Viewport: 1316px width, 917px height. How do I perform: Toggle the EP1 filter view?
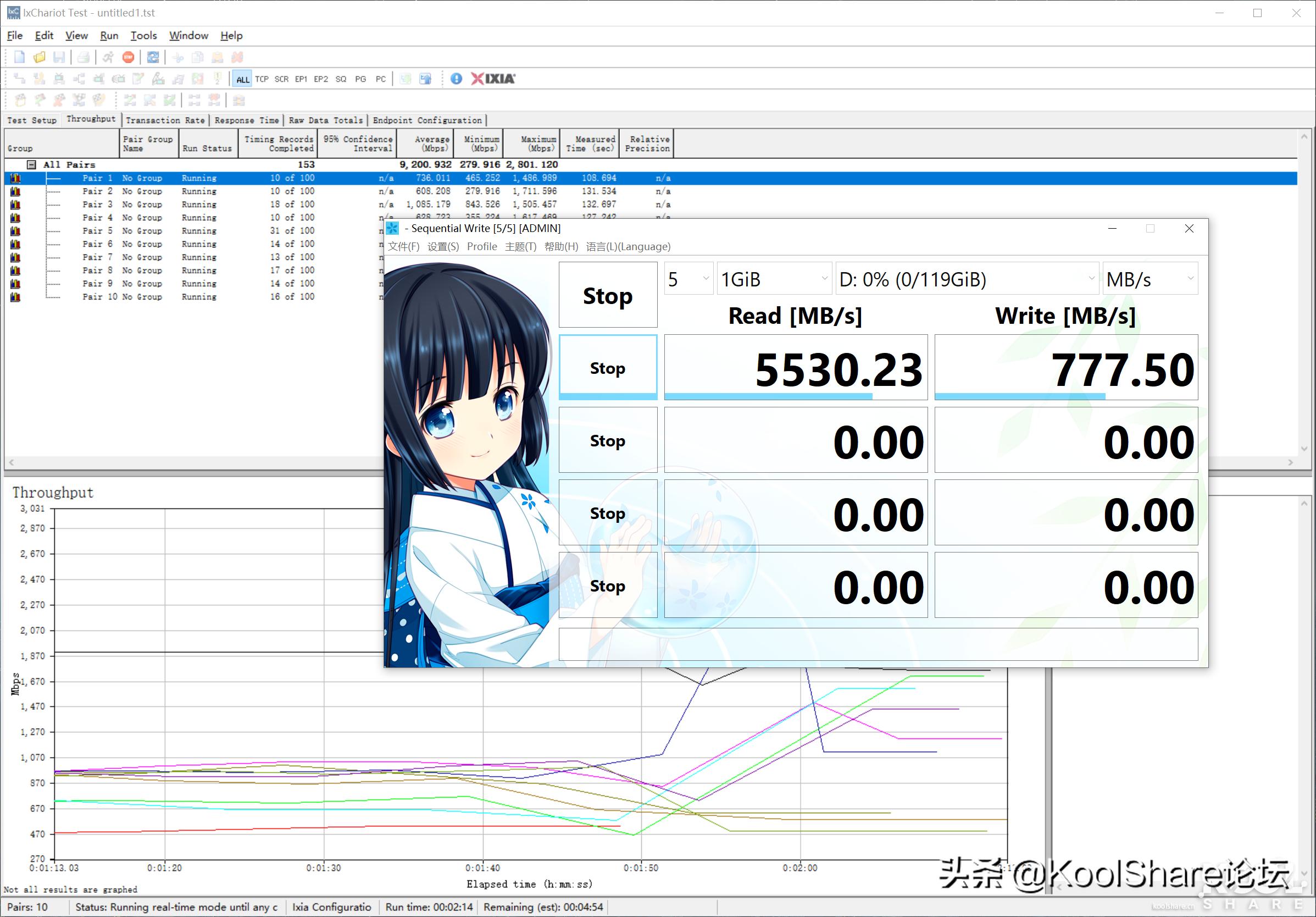pos(302,79)
